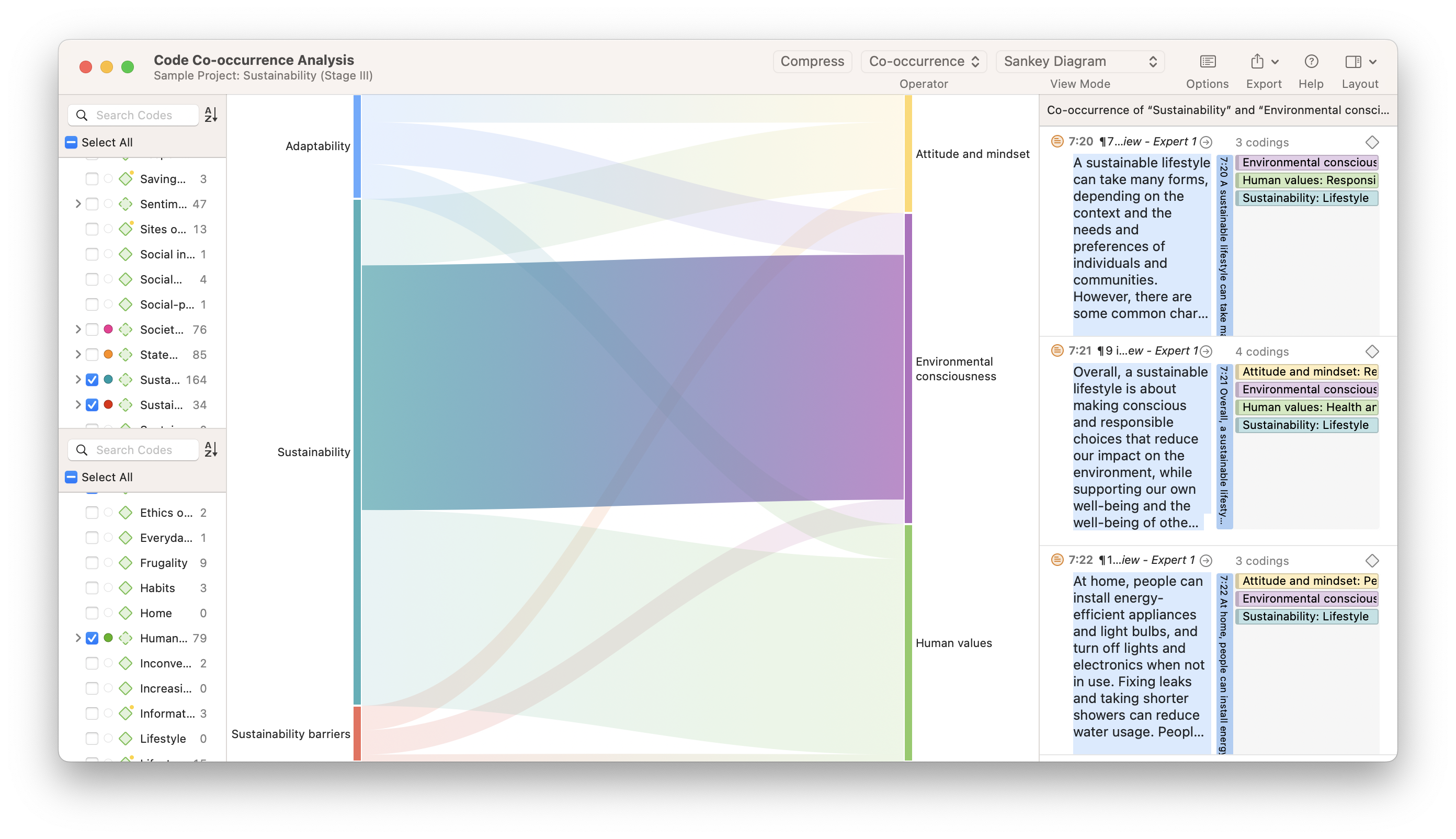Click the diamond icon beside 4 codings
The width and height of the screenshot is (1456, 839).
point(1372,352)
